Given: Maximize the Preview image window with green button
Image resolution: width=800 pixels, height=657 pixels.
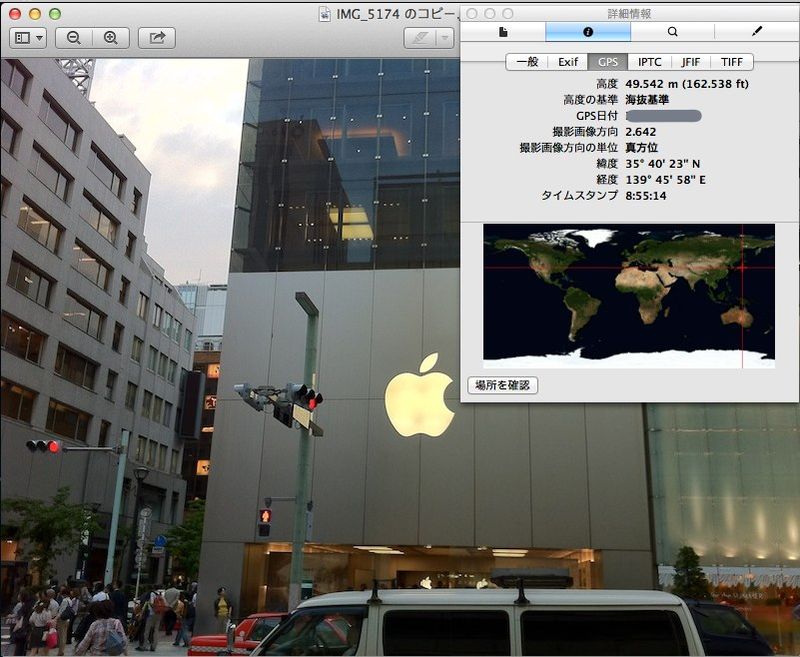Looking at the screenshot, I should 55,14.
